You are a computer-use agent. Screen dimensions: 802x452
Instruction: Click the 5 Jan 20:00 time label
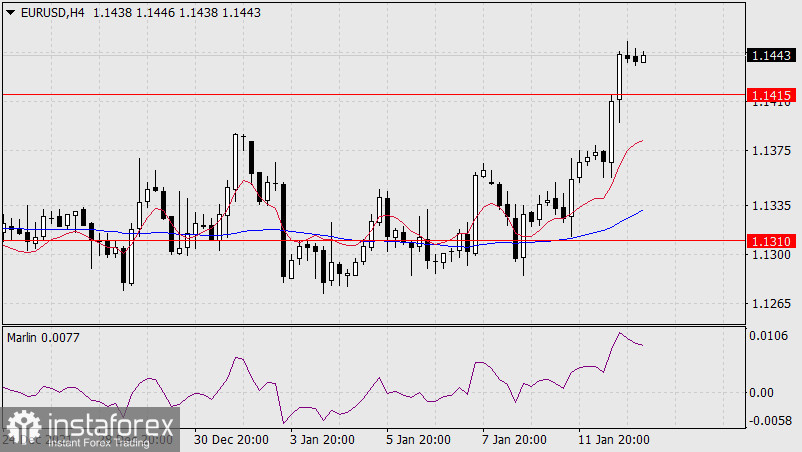coord(418,440)
